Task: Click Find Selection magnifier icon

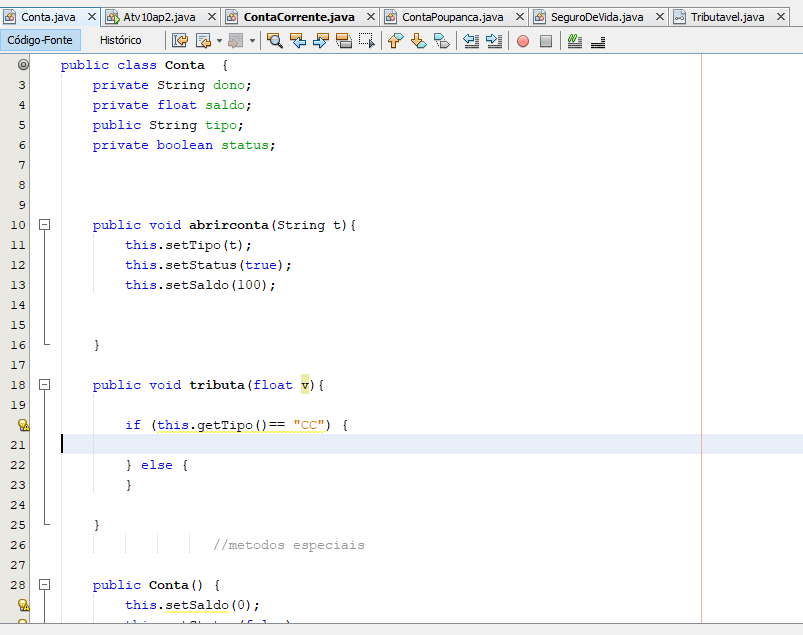Action: pyautogui.click(x=275, y=41)
